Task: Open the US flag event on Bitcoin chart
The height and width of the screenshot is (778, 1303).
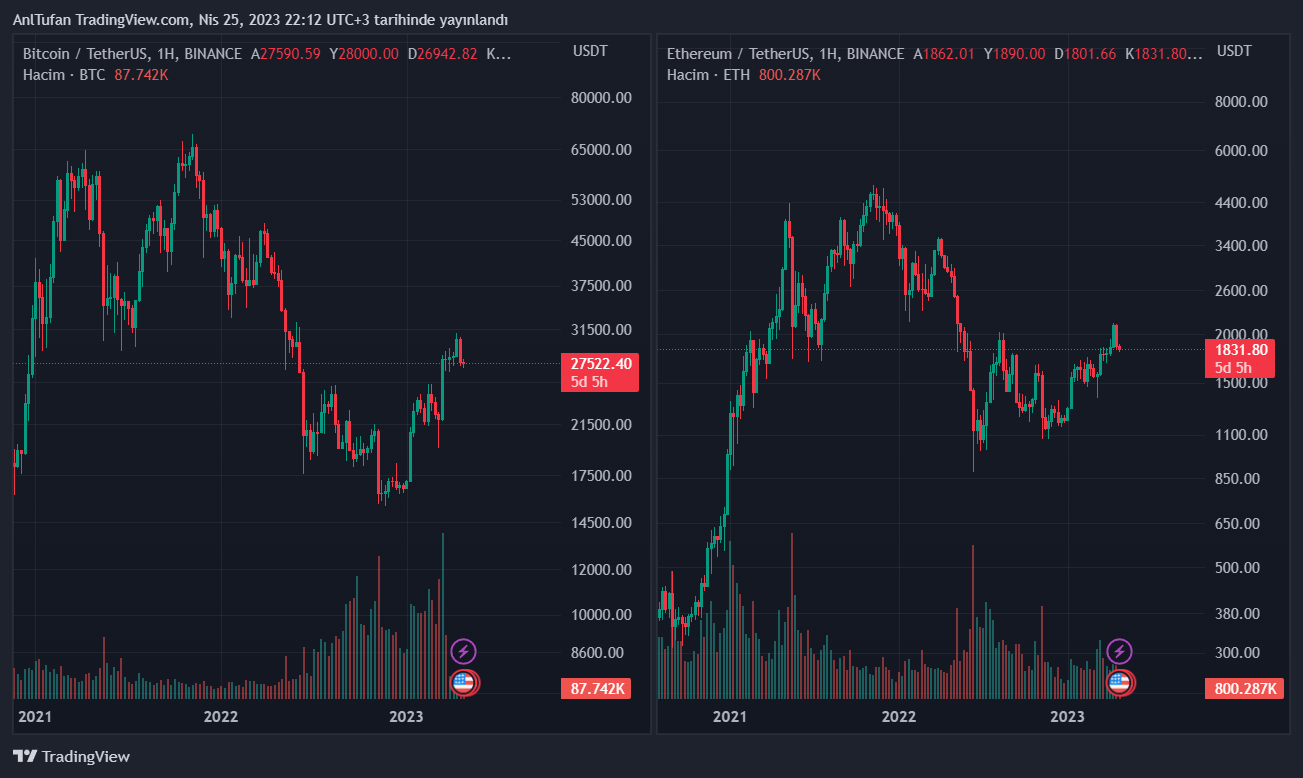Action: click(463, 683)
